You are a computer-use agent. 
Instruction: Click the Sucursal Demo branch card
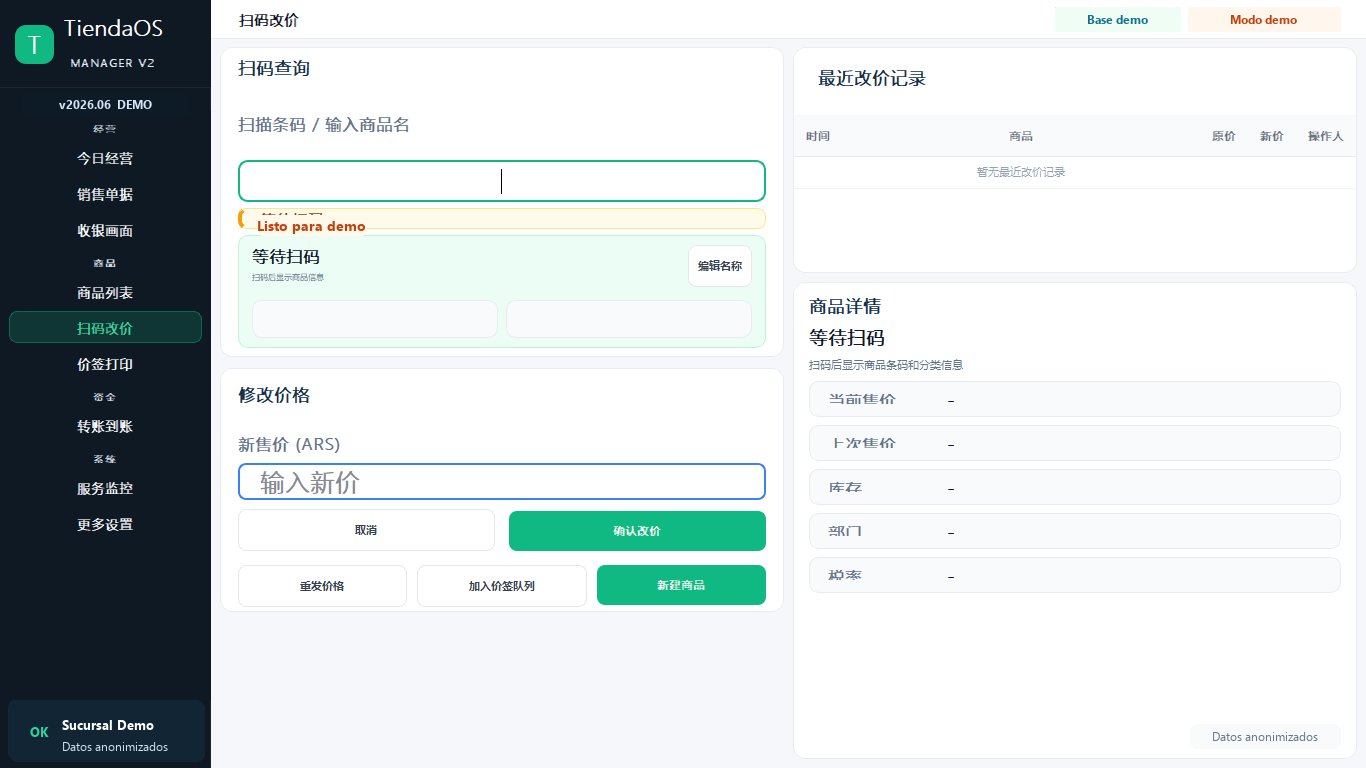(106, 731)
